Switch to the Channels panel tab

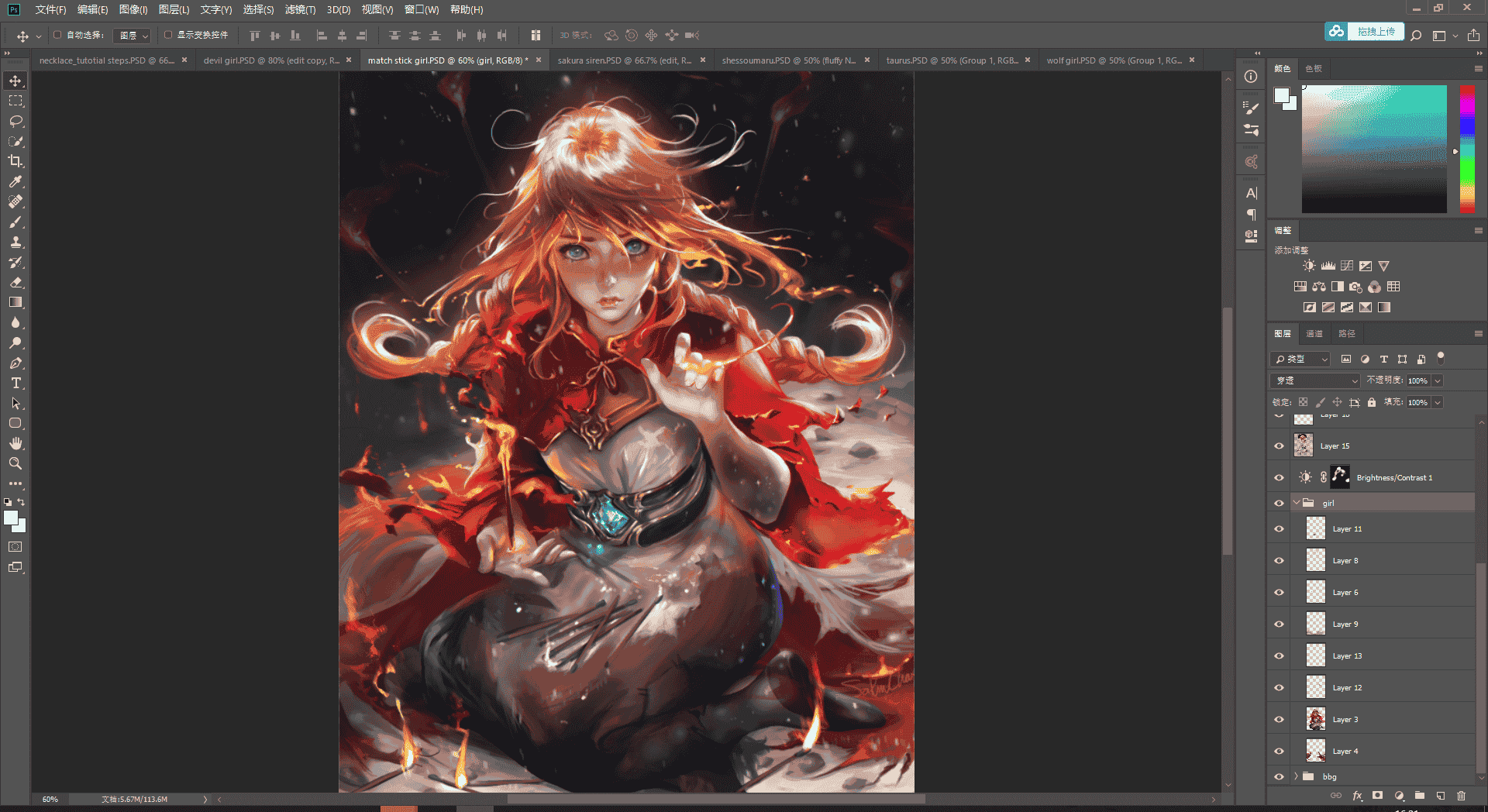pyautogui.click(x=1314, y=333)
